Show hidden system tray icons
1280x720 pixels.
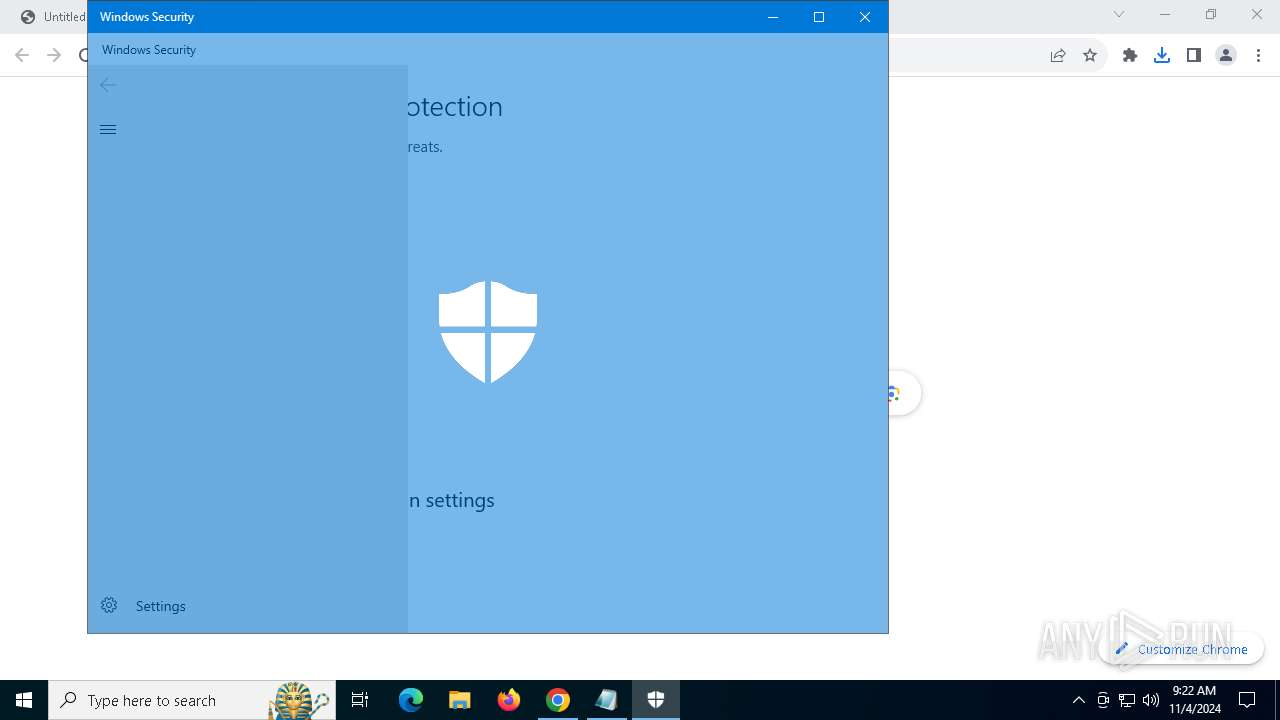1078,700
